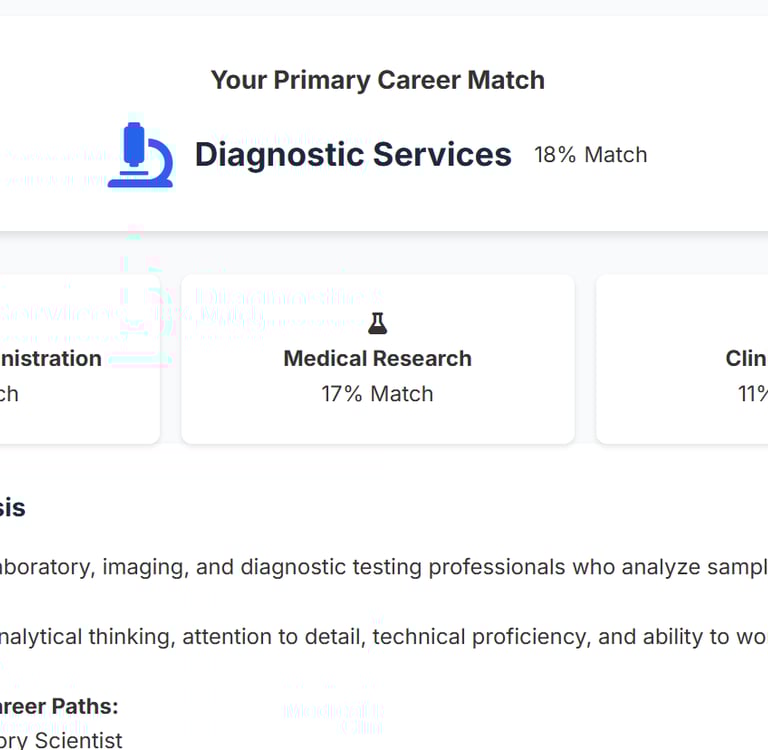This screenshot has height=750, width=768.
Task: Click the blue microscope icon
Action: 140,155
